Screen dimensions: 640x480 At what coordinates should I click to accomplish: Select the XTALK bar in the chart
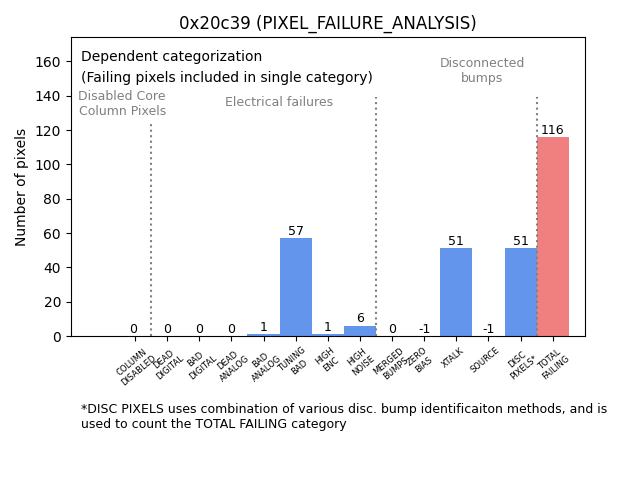pos(456,292)
